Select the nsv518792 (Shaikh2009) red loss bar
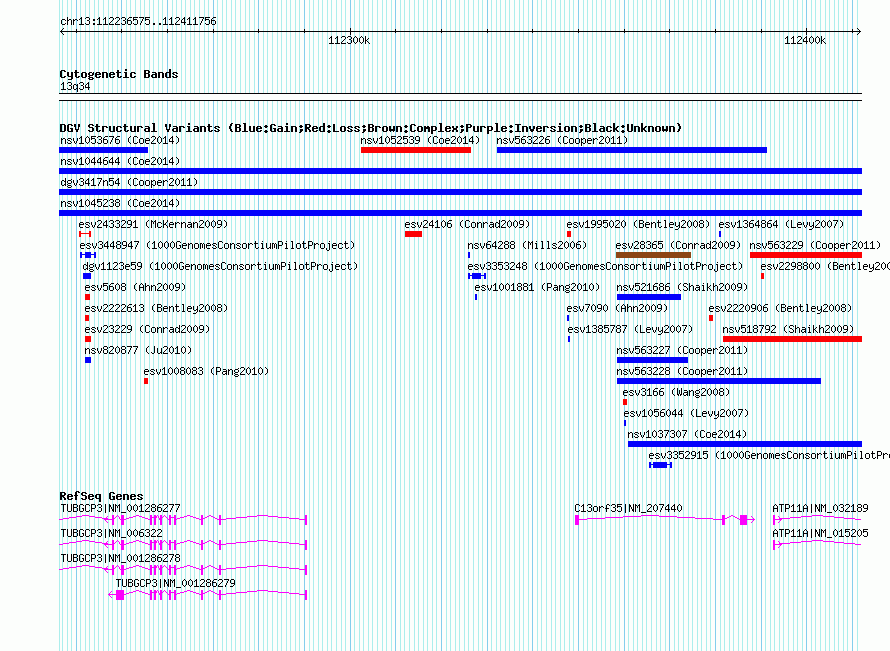 pyautogui.click(x=792, y=339)
